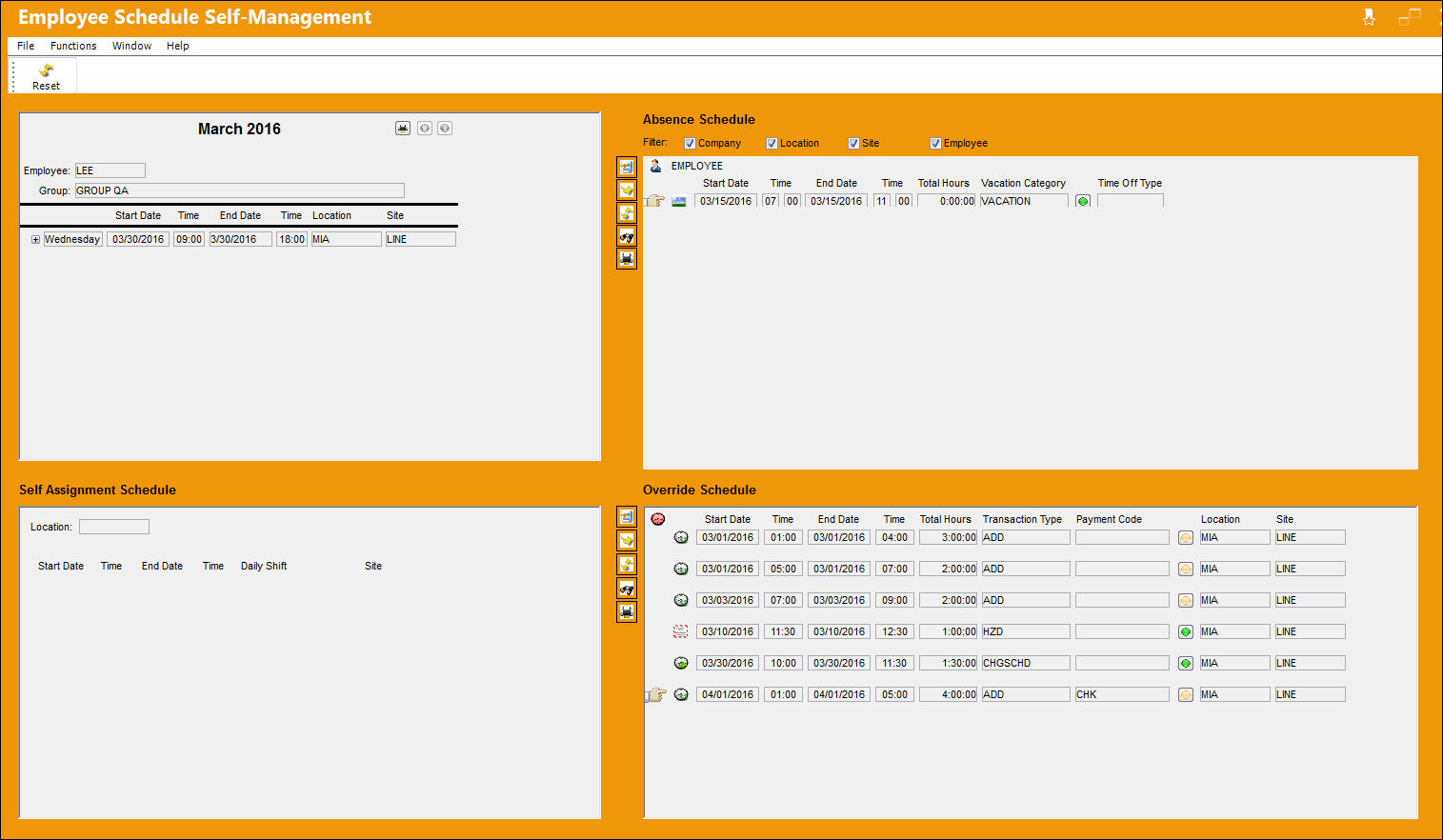Open the Functions menu
Image resolution: width=1443 pixels, height=840 pixels.
coord(73,46)
